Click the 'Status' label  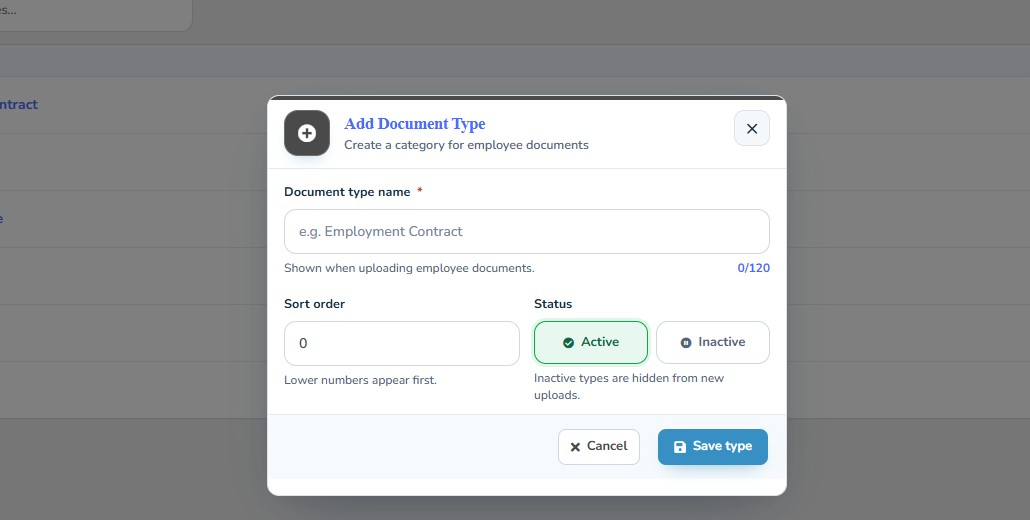tap(552, 304)
